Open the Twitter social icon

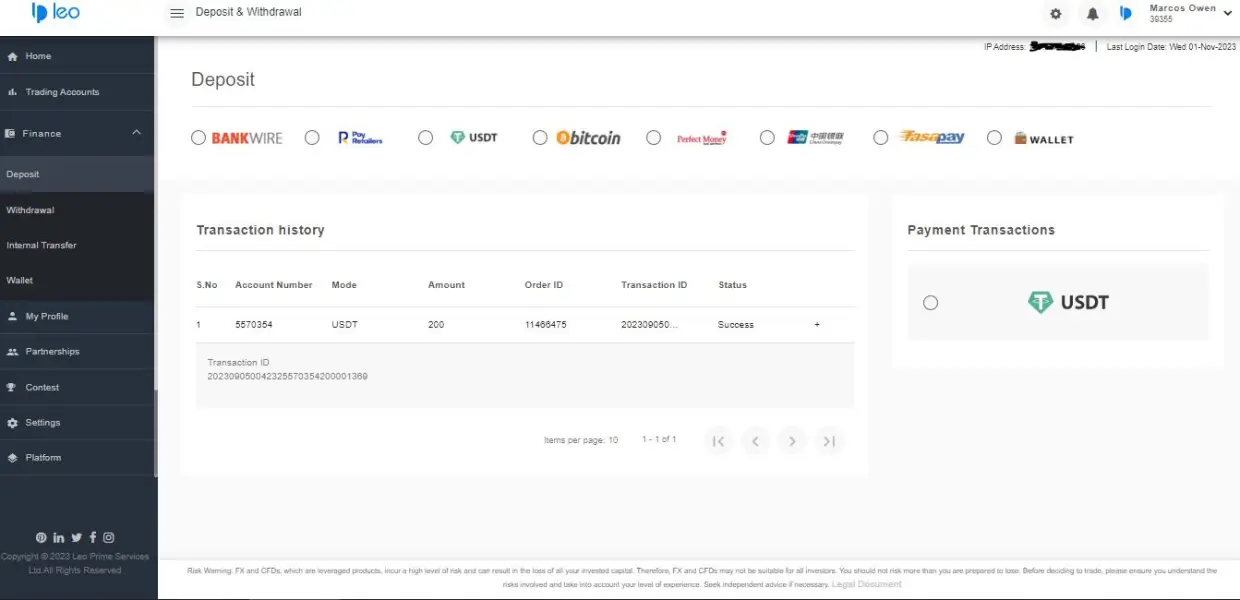point(77,538)
